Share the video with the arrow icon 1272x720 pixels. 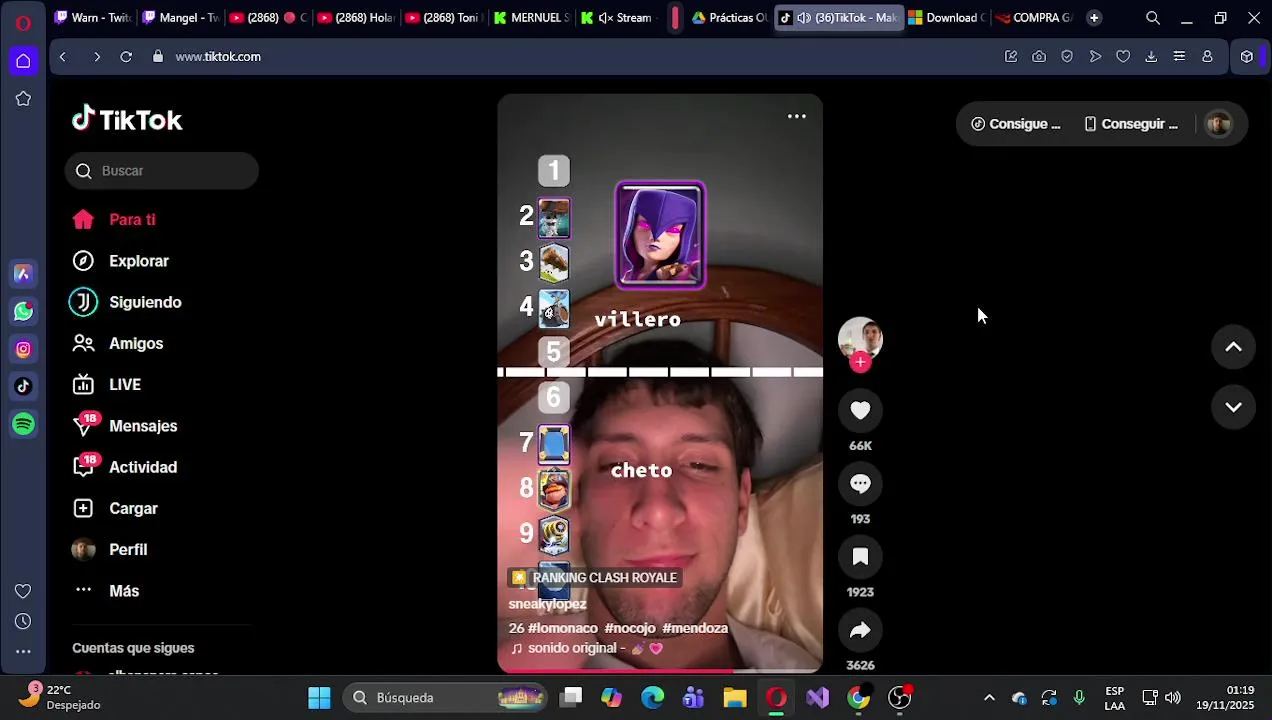(x=860, y=630)
